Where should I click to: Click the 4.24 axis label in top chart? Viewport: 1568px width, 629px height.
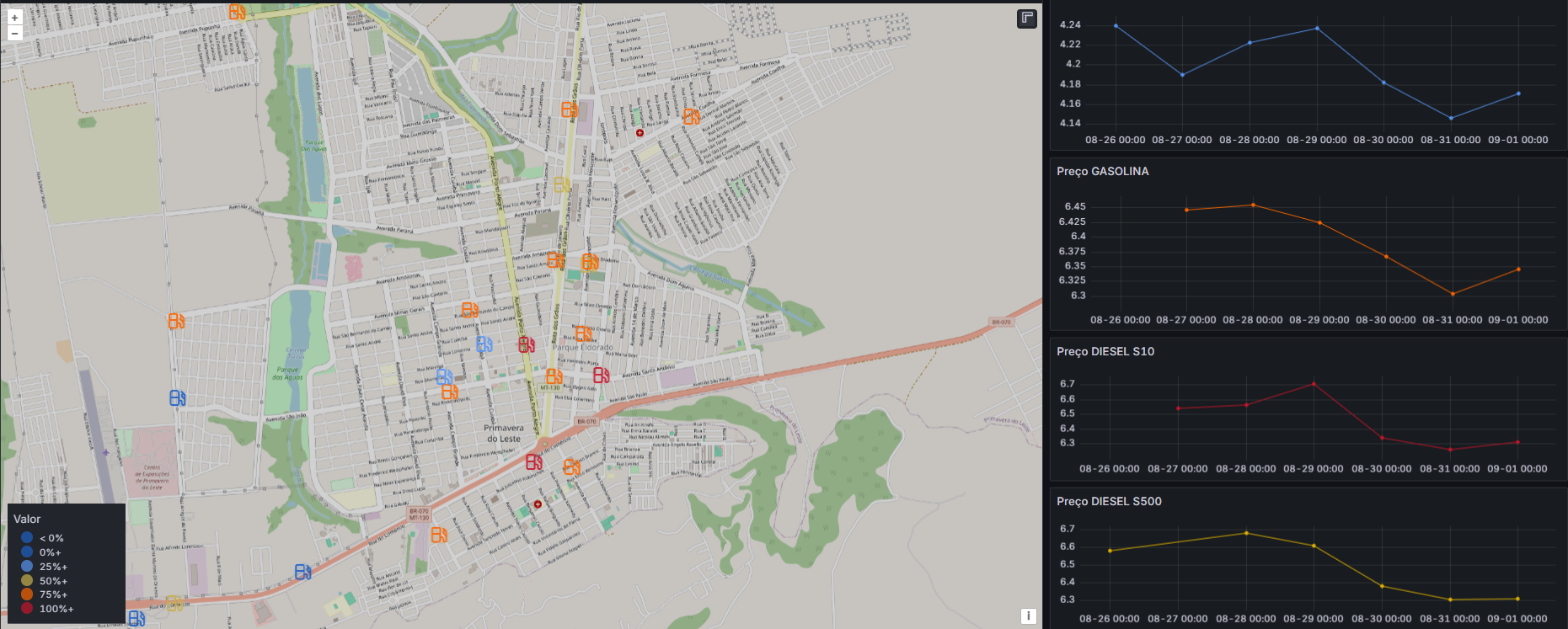[1070, 24]
